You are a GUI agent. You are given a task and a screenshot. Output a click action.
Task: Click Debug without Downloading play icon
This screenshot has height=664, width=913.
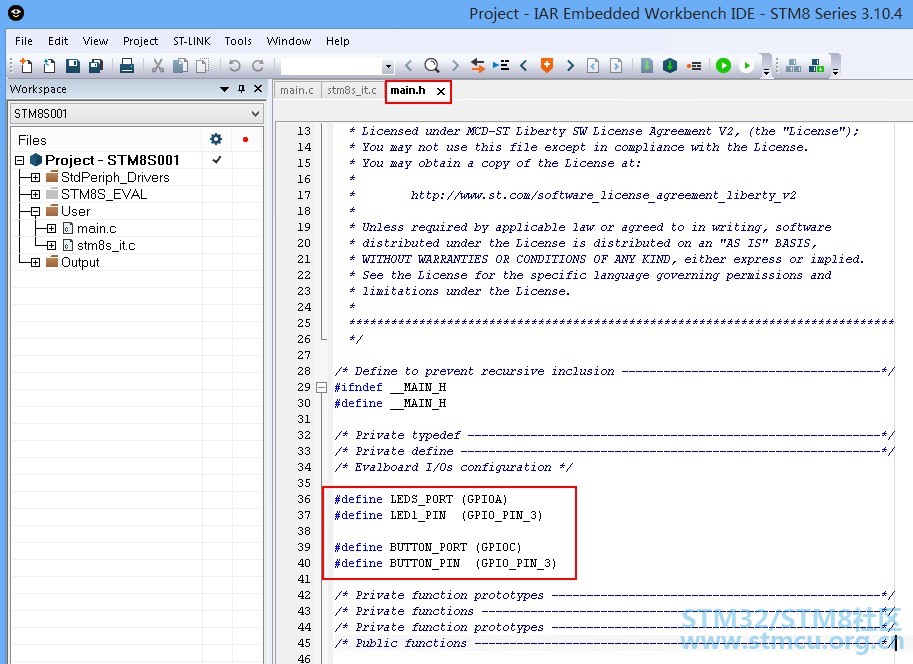click(x=746, y=65)
